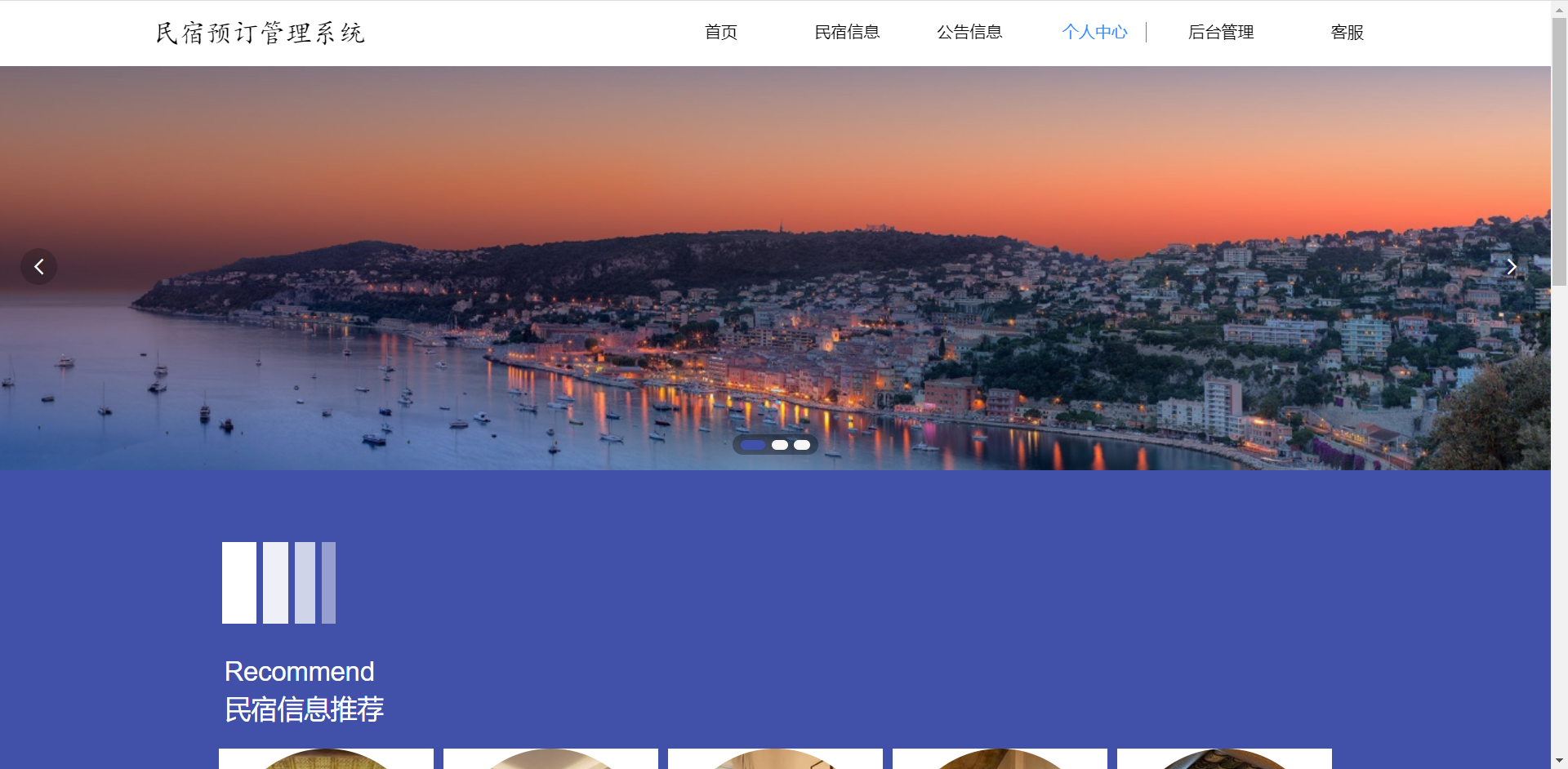Click the harbor sunset banner image
Screen dimensions: 1568x769
(x=775, y=268)
